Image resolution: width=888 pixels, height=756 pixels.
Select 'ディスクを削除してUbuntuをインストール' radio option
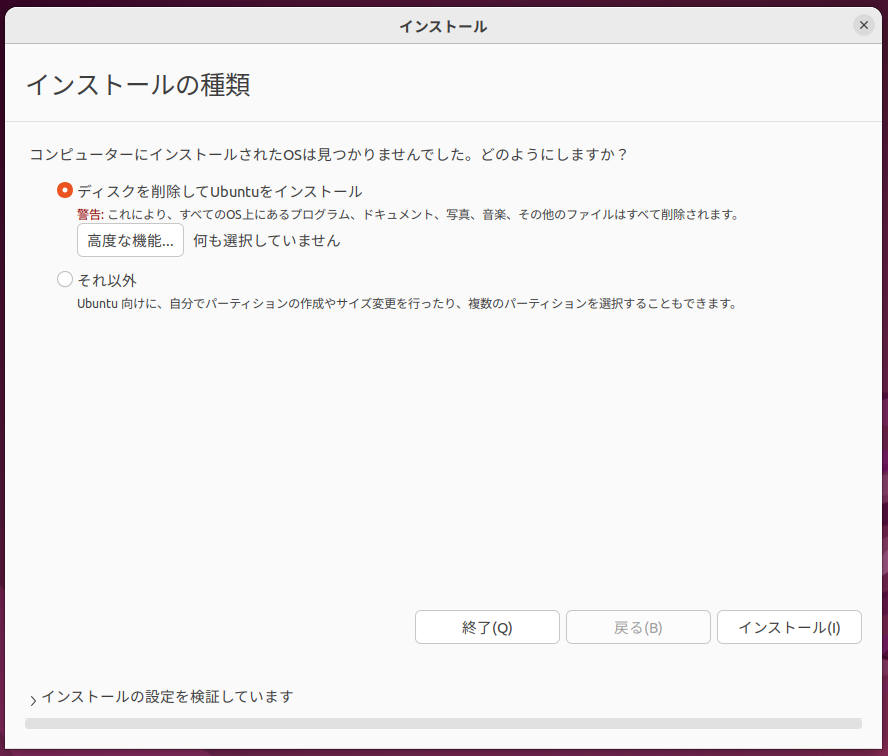point(65,190)
